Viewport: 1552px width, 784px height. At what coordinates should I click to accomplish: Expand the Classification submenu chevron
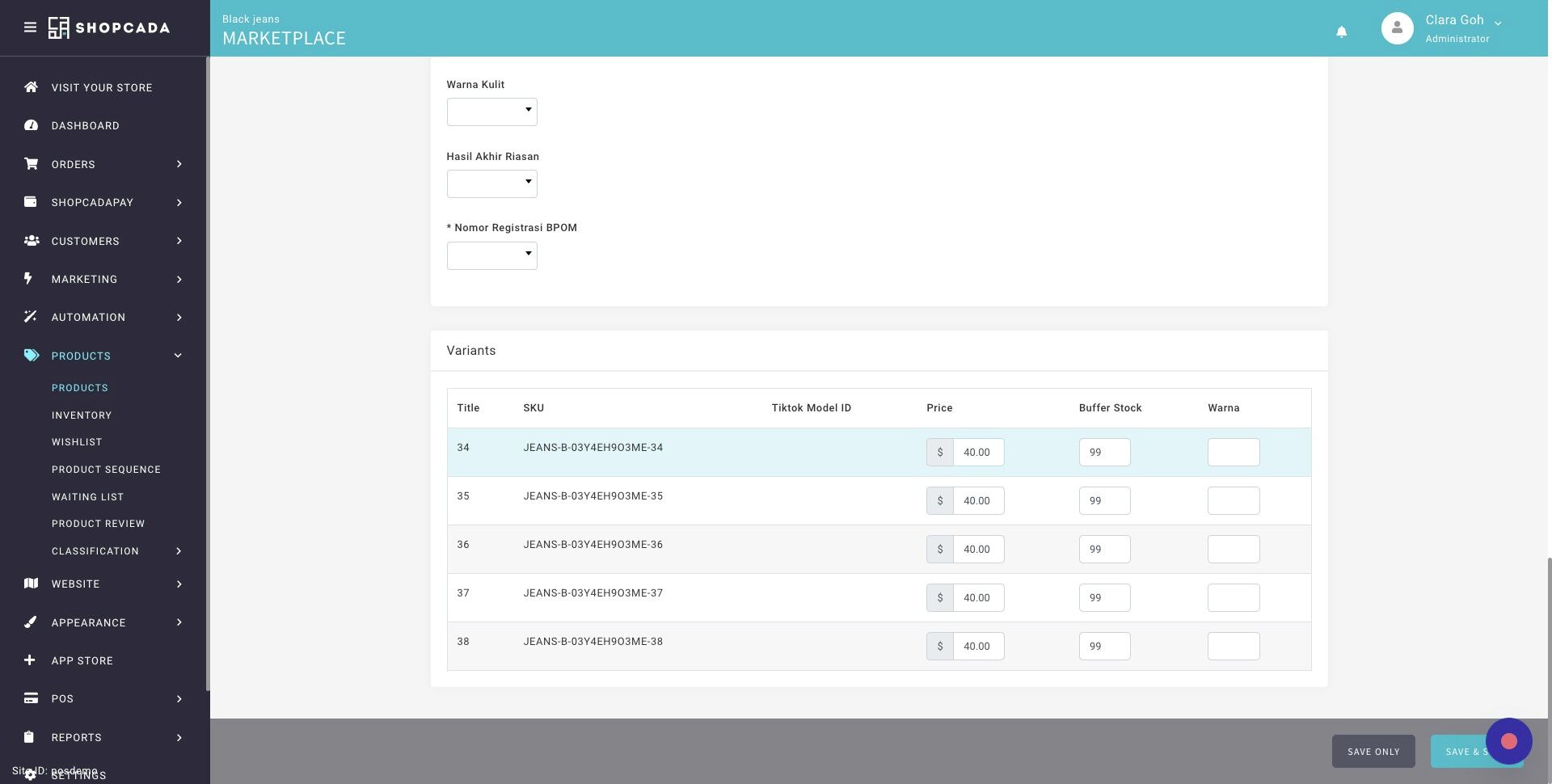[179, 551]
